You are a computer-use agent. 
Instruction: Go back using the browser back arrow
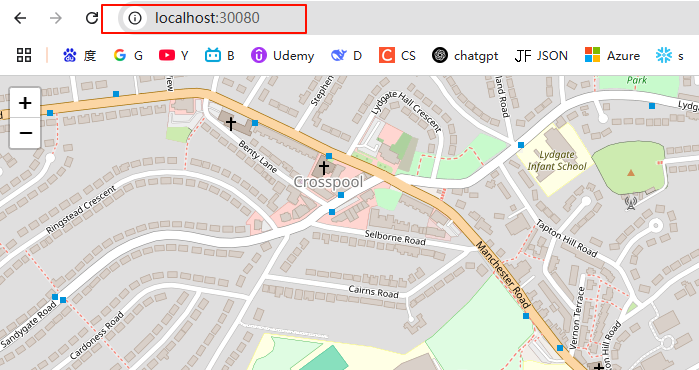point(20,18)
